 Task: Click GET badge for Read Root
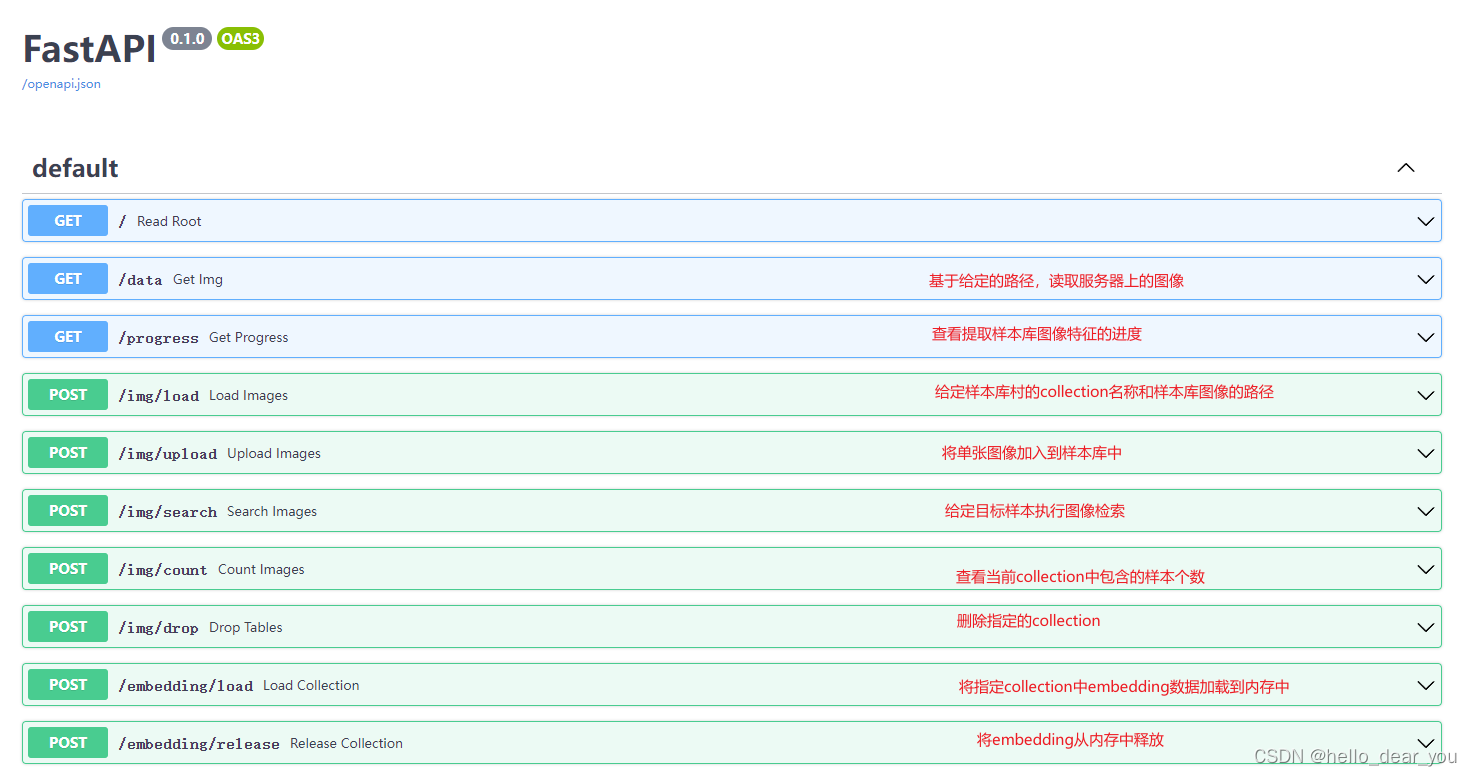click(x=68, y=221)
